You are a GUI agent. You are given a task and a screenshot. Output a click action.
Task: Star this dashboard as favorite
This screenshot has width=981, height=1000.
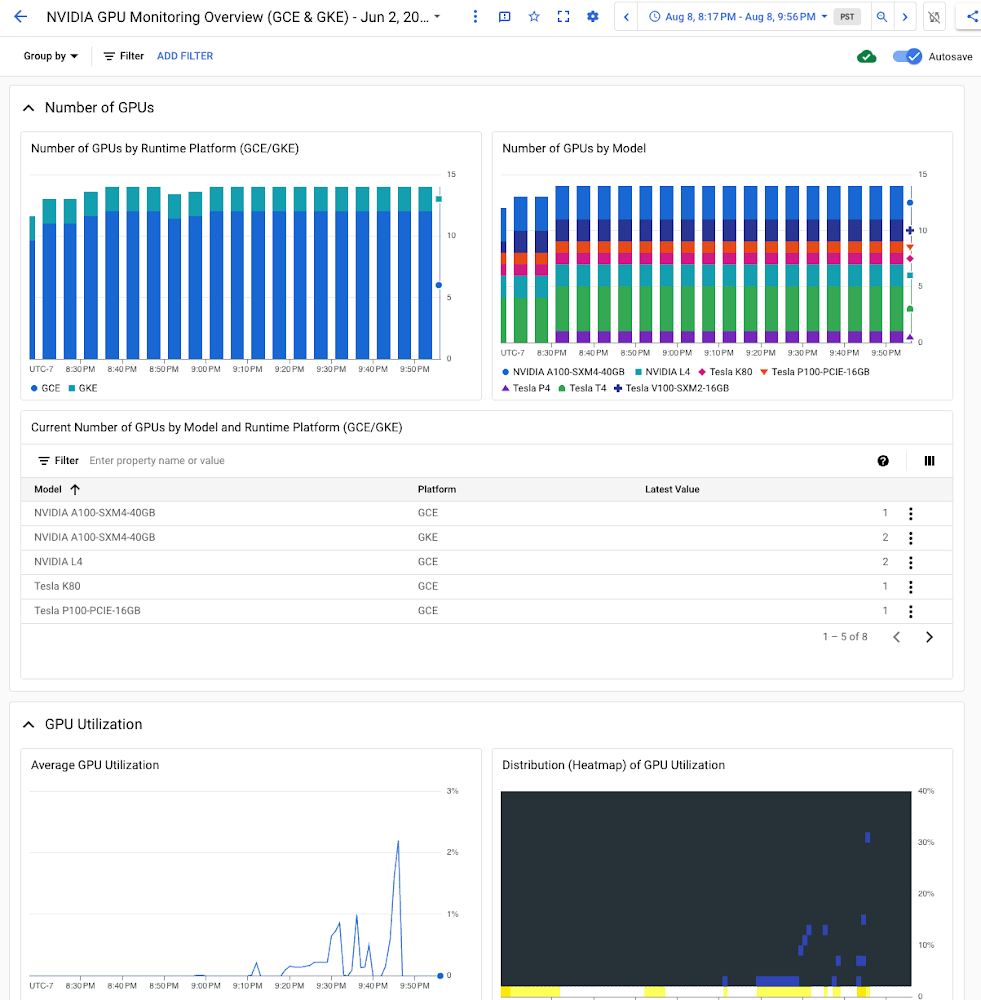(534, 17)
